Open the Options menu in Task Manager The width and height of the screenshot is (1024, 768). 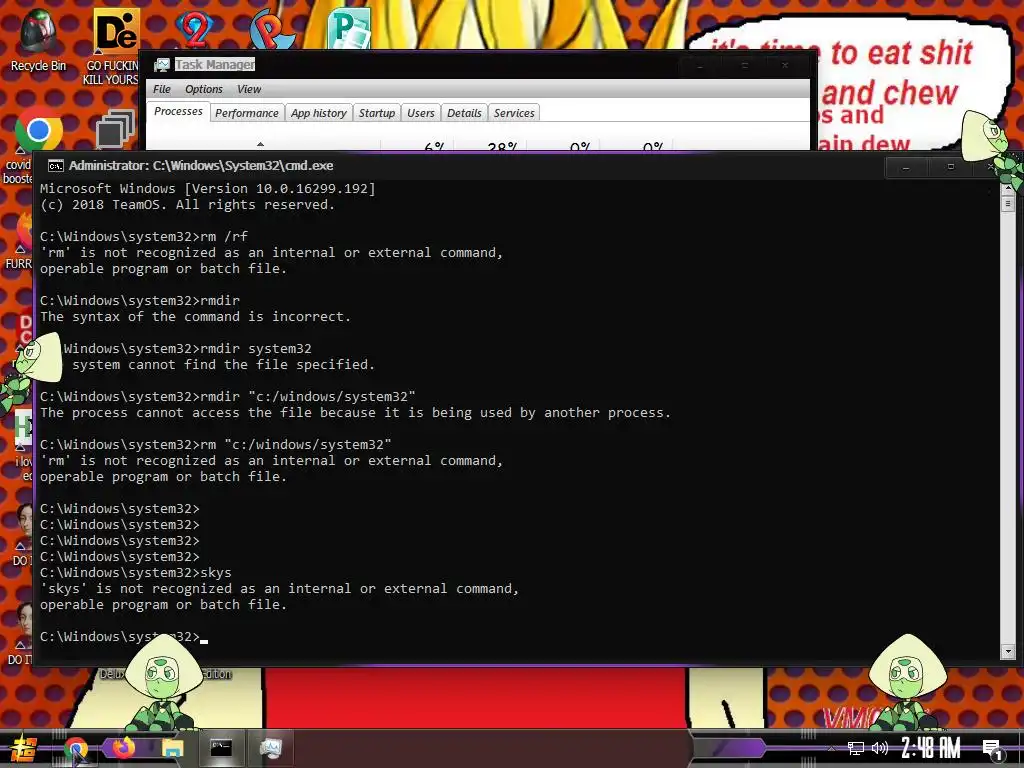pyautogui.click(x=203, y=89)
